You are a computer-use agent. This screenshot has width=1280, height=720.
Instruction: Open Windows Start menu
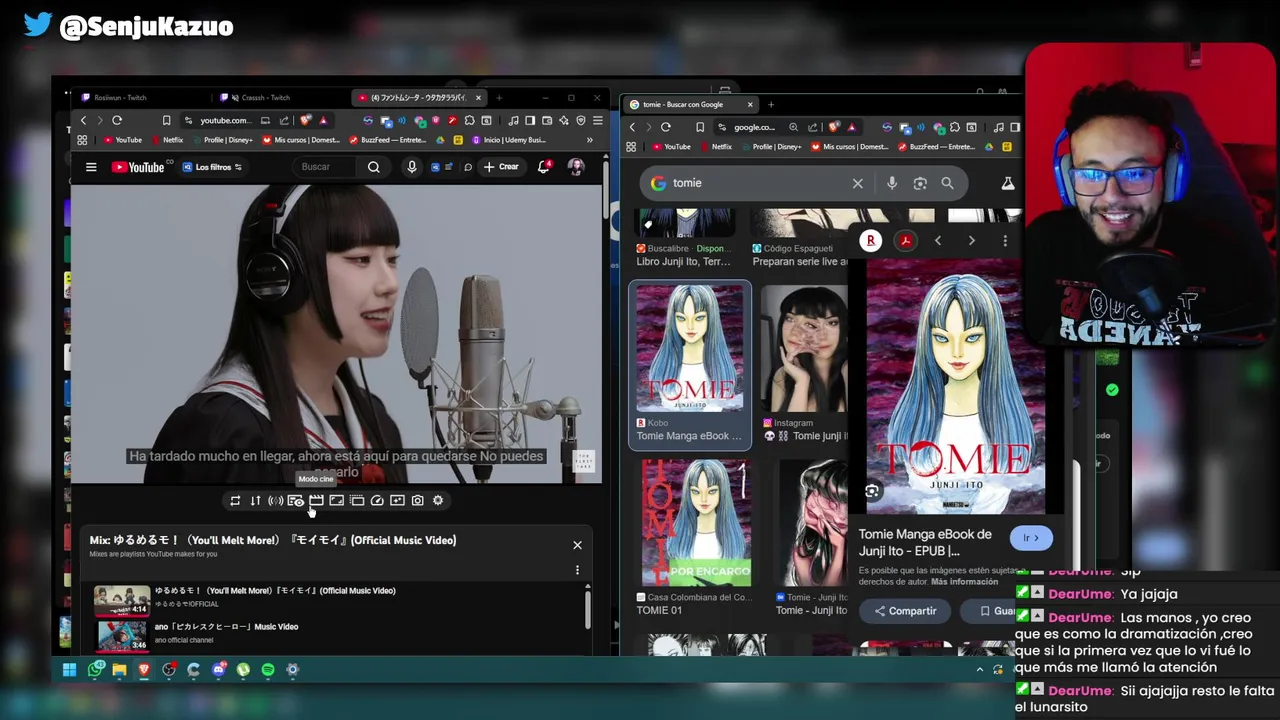click(70, 670)
